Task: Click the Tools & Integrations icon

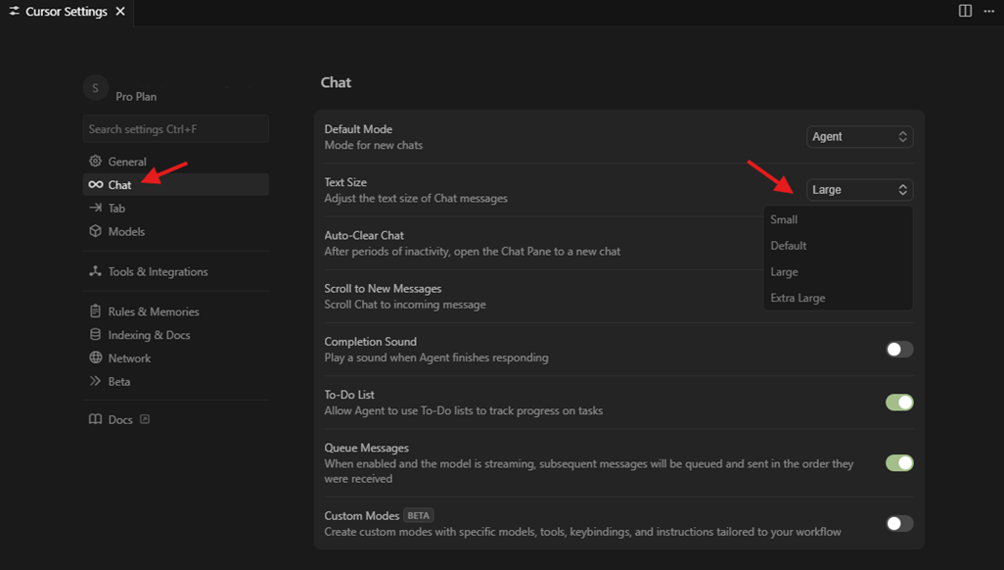Action: [x=95, y=271]
